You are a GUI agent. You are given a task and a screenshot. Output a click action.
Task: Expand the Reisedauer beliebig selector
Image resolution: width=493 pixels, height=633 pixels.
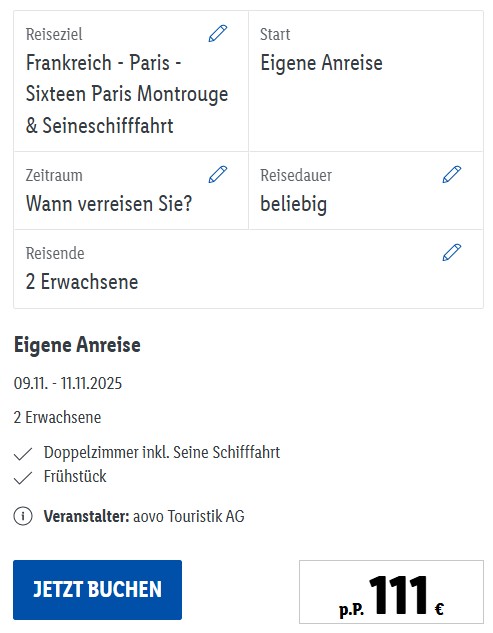366,191
